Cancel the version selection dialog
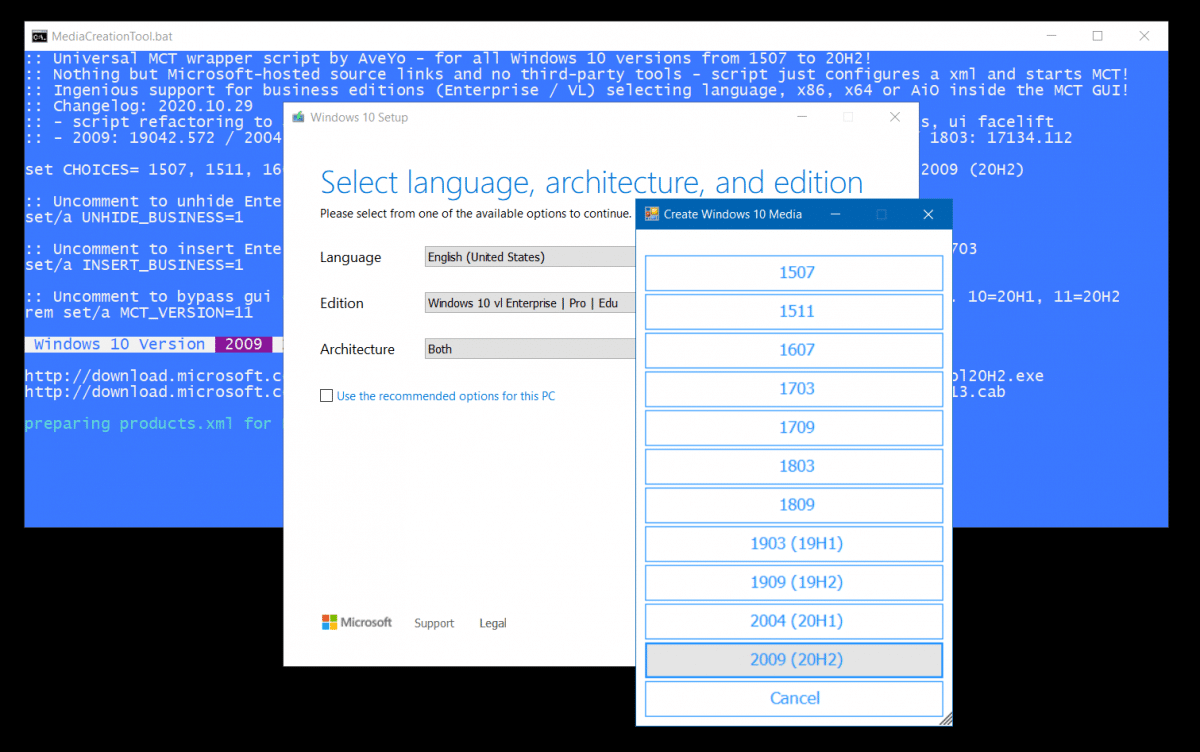 [793, 698]
